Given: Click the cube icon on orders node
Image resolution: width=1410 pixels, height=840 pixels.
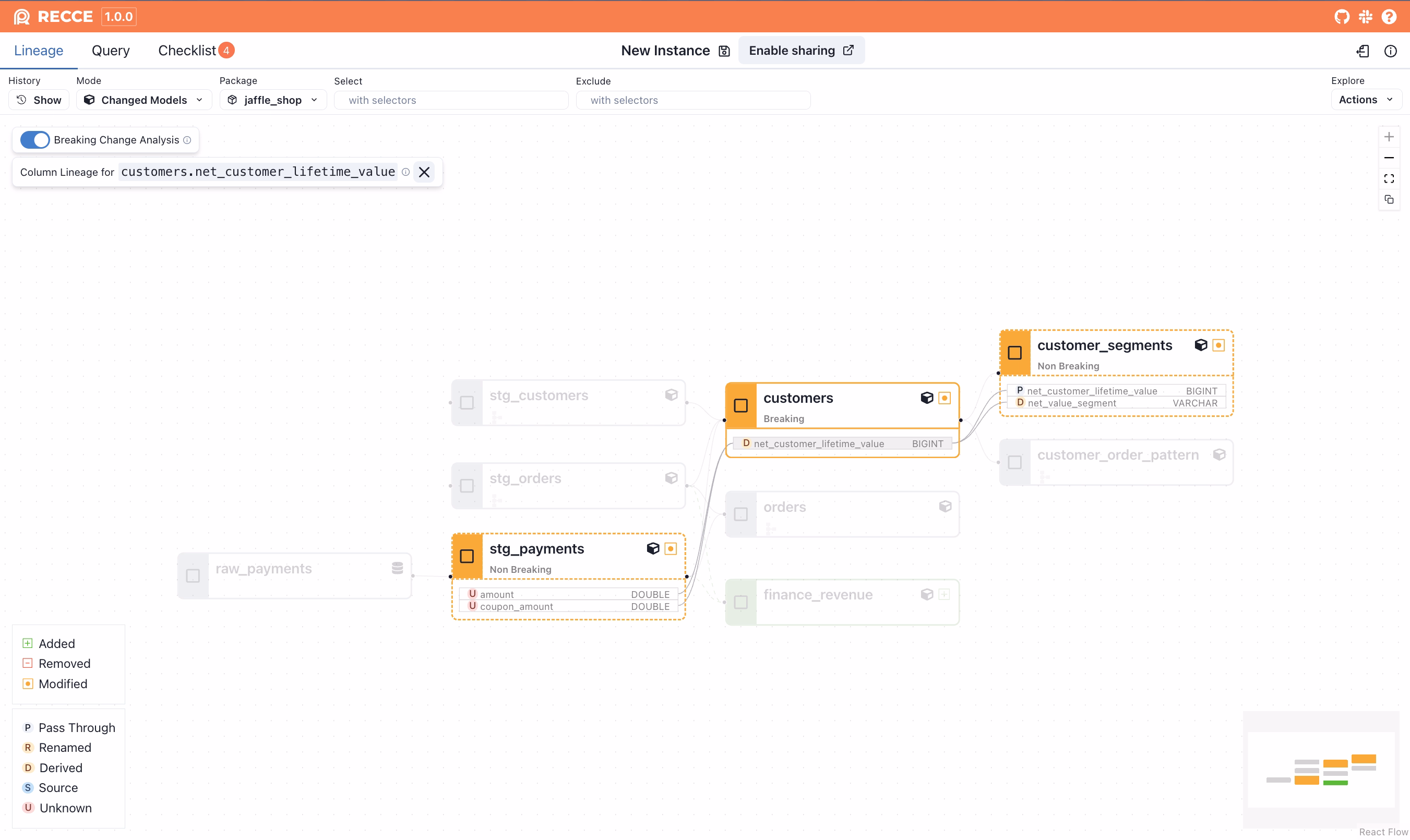Looking at the screenshot, I should click(x=945, y=507).
